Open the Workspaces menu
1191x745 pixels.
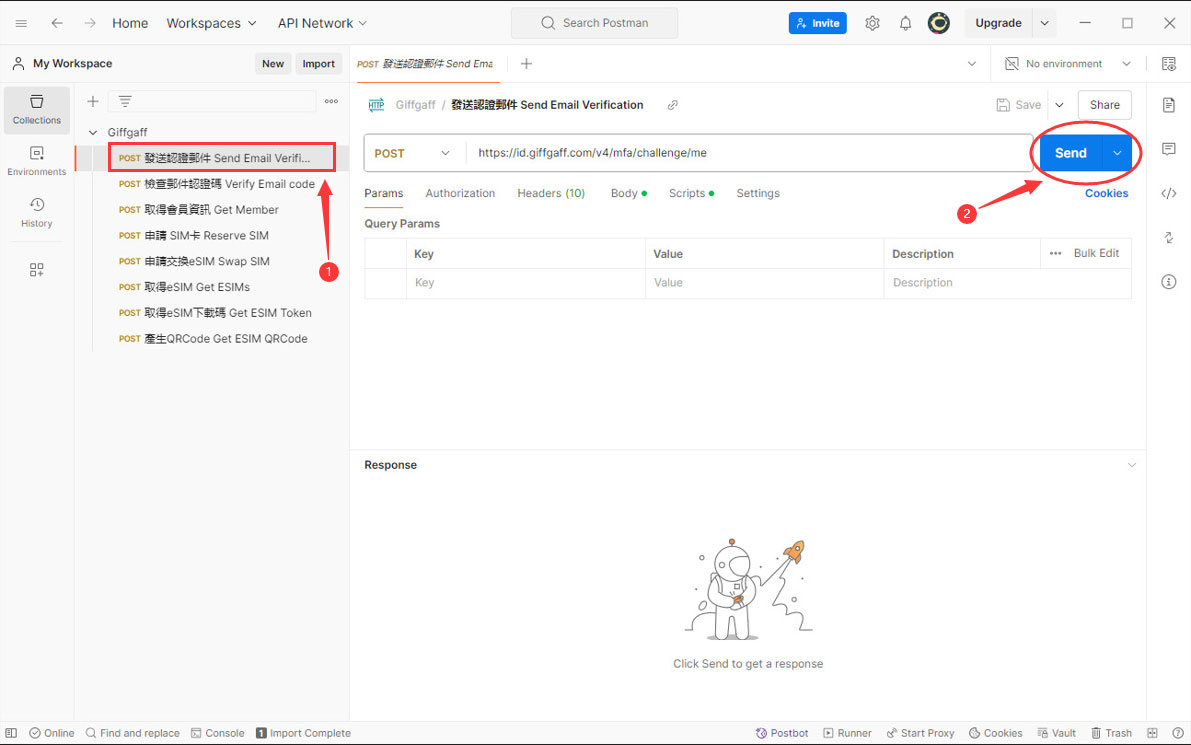tap(211, 23)
